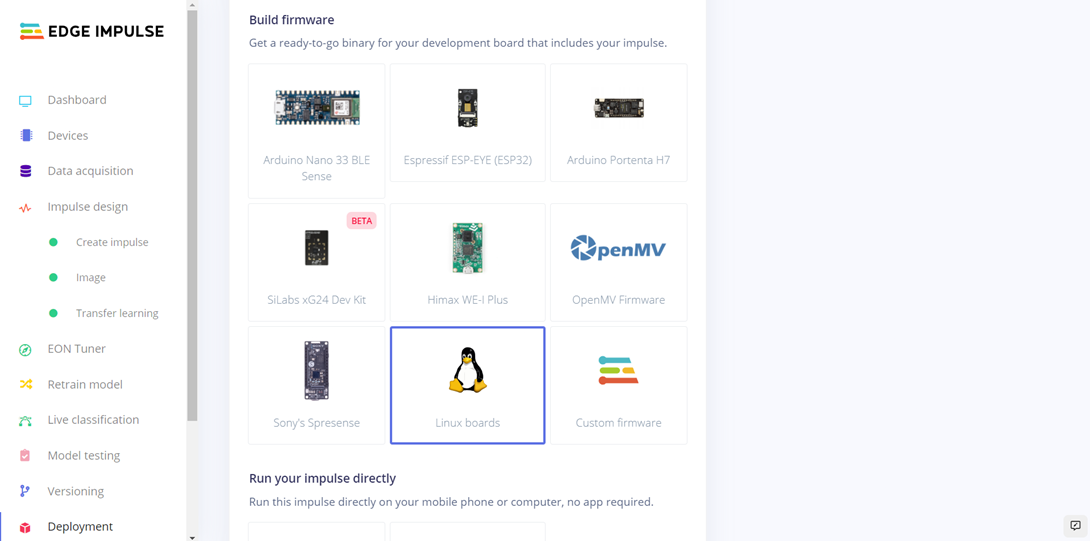Click the Deployment cube icon

point(25,527)
